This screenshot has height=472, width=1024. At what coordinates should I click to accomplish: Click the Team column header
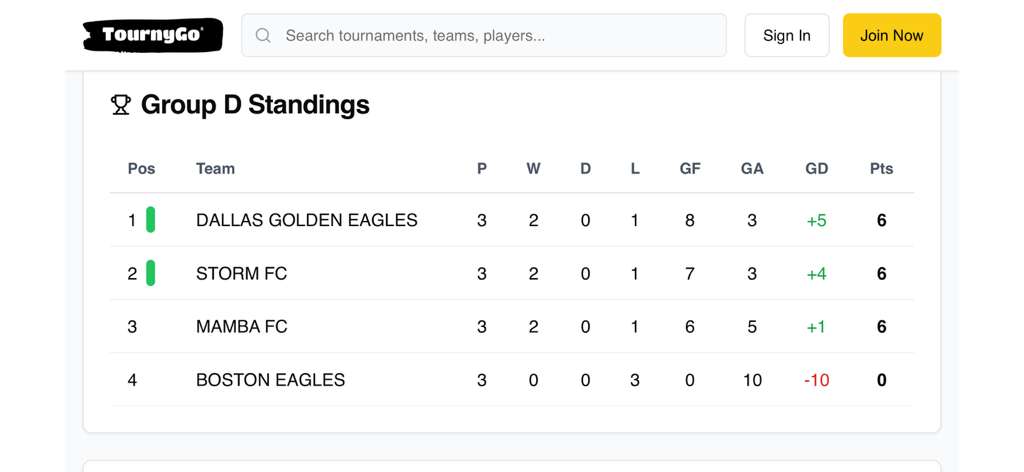pyautogui.click(x=215, y=168)
